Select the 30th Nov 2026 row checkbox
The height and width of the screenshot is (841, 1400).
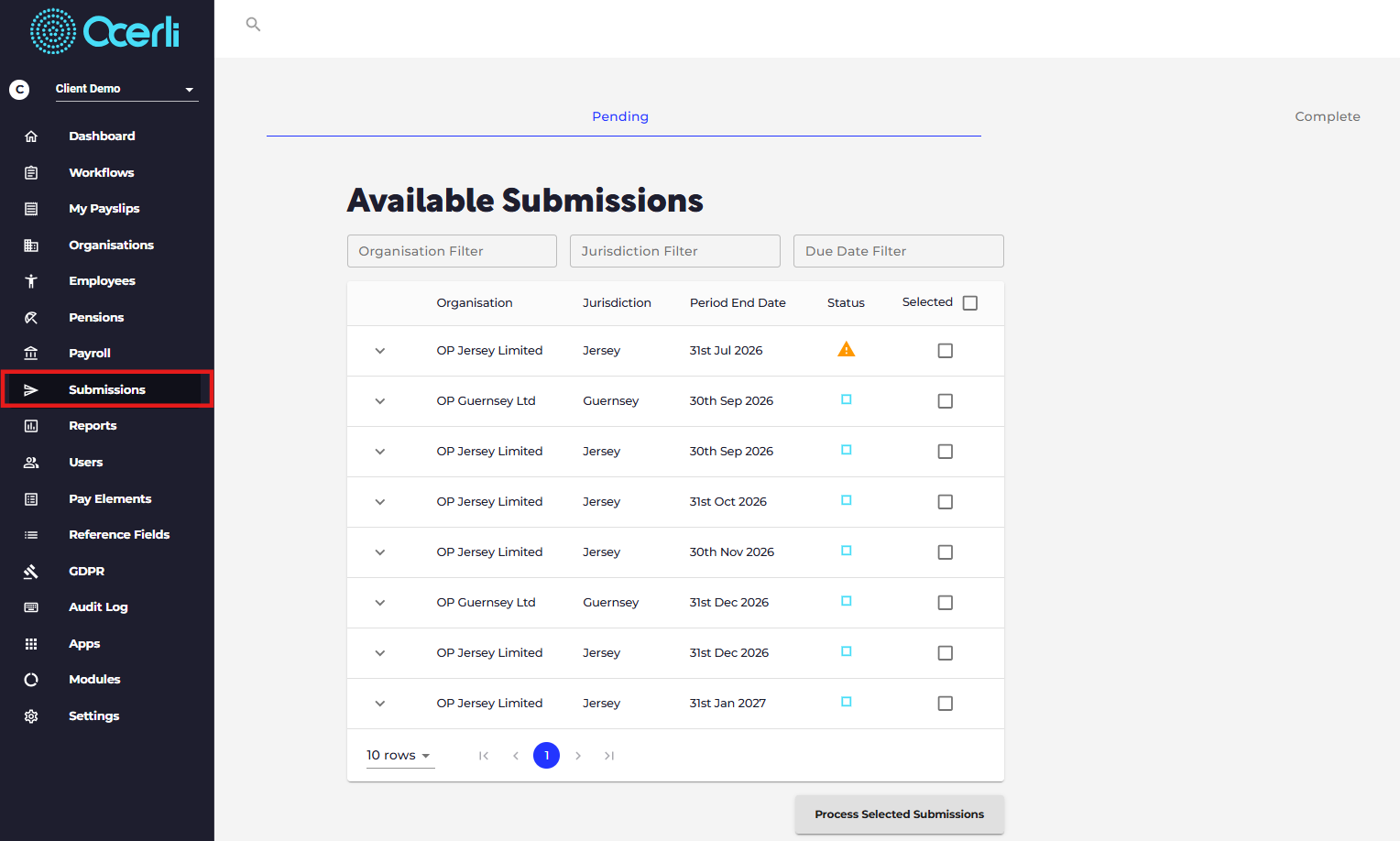[946, 552]
